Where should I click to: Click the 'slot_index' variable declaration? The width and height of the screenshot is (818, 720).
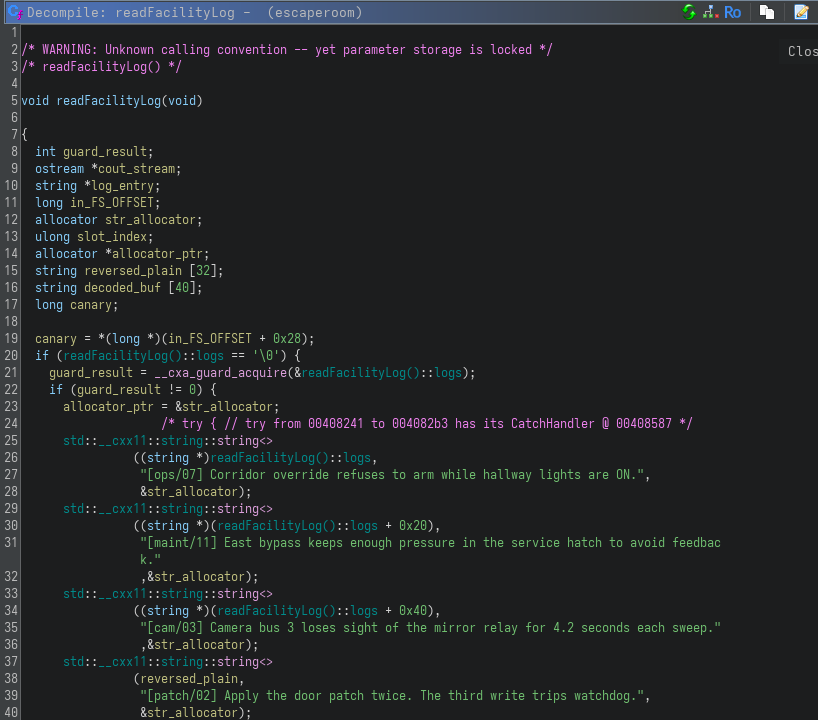[x=112, y=237]
